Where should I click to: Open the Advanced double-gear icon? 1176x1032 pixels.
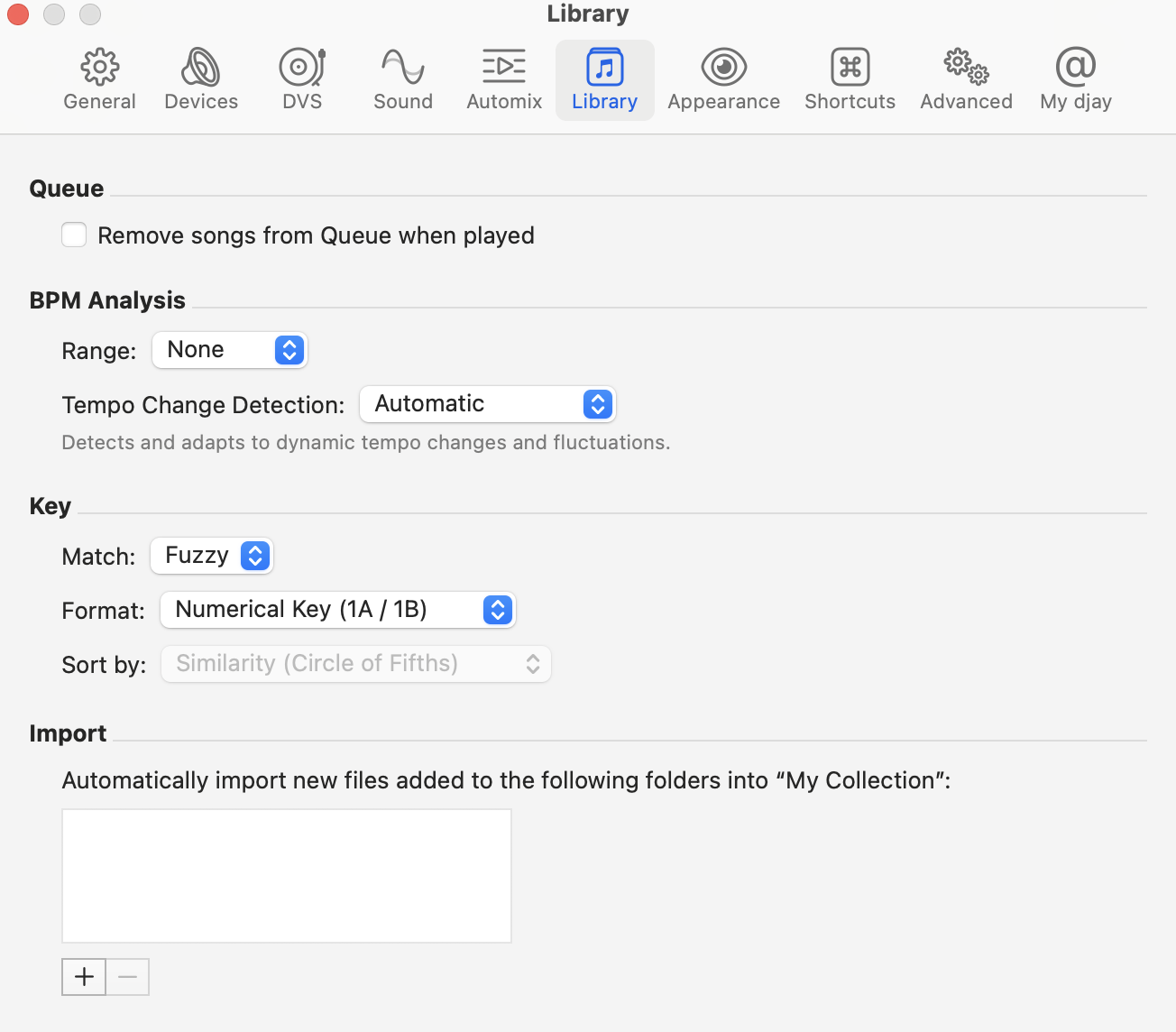tap(966, 67)
